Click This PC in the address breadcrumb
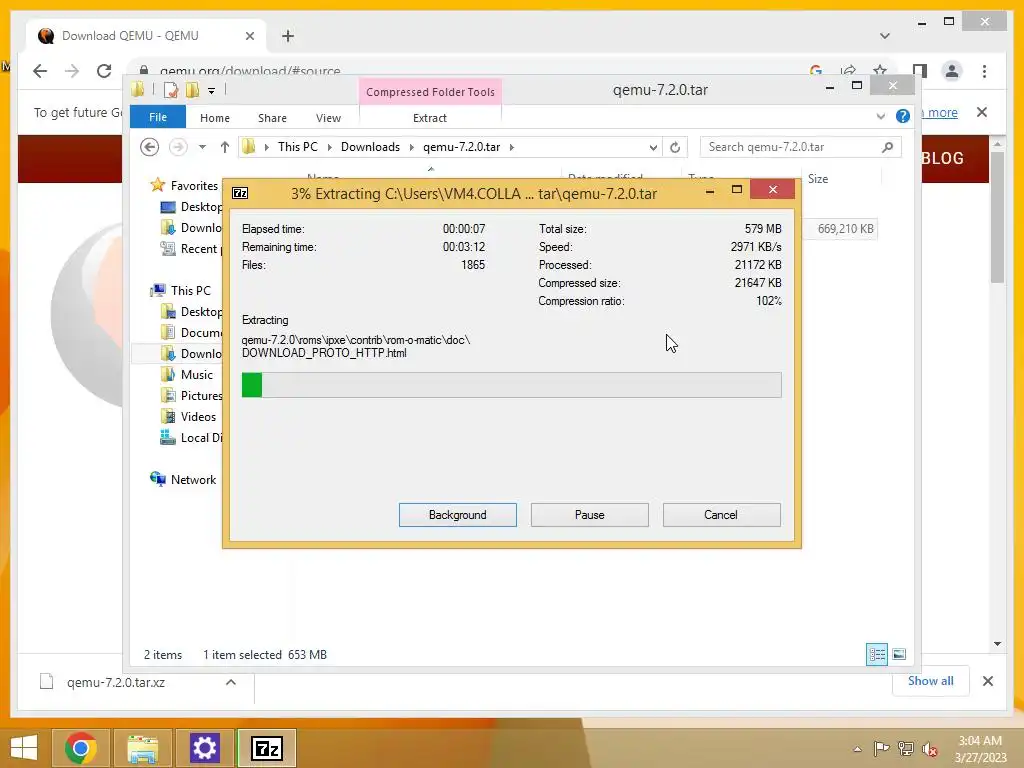 coord(298,147)
